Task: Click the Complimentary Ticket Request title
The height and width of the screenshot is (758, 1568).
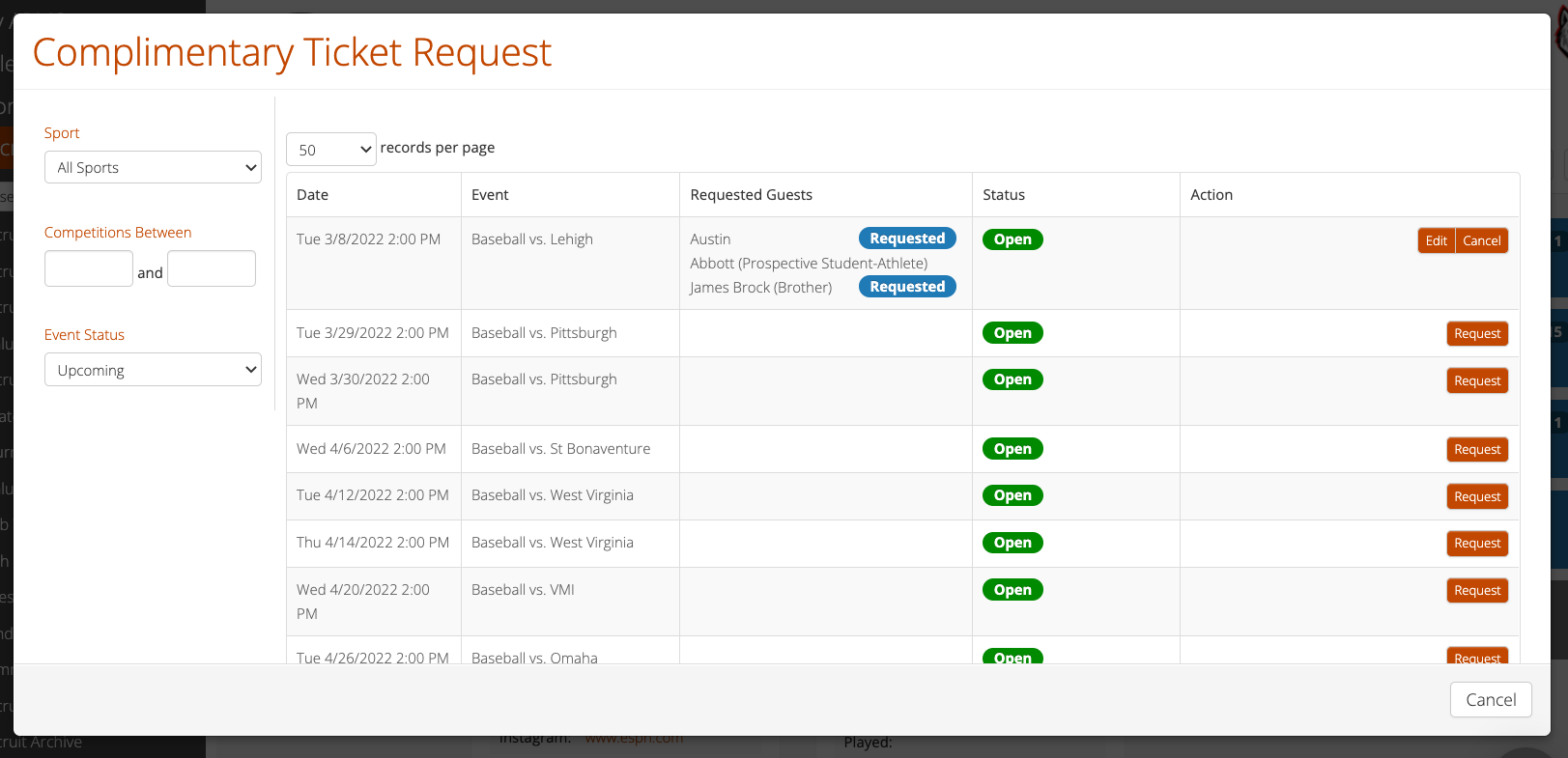Action: point(292,52)
